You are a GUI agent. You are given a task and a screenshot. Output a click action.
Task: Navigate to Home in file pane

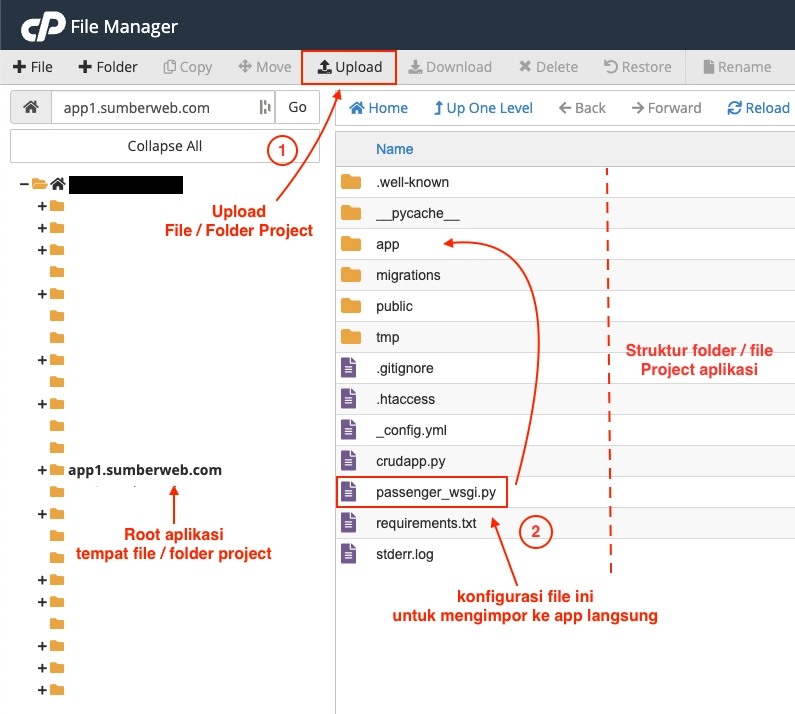(x=378, y=108)
